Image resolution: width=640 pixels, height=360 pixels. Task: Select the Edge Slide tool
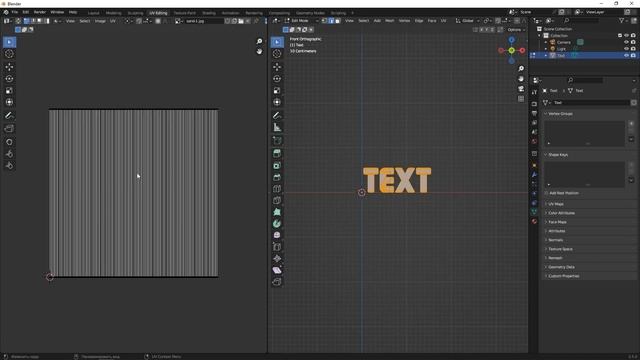[277, 247]
